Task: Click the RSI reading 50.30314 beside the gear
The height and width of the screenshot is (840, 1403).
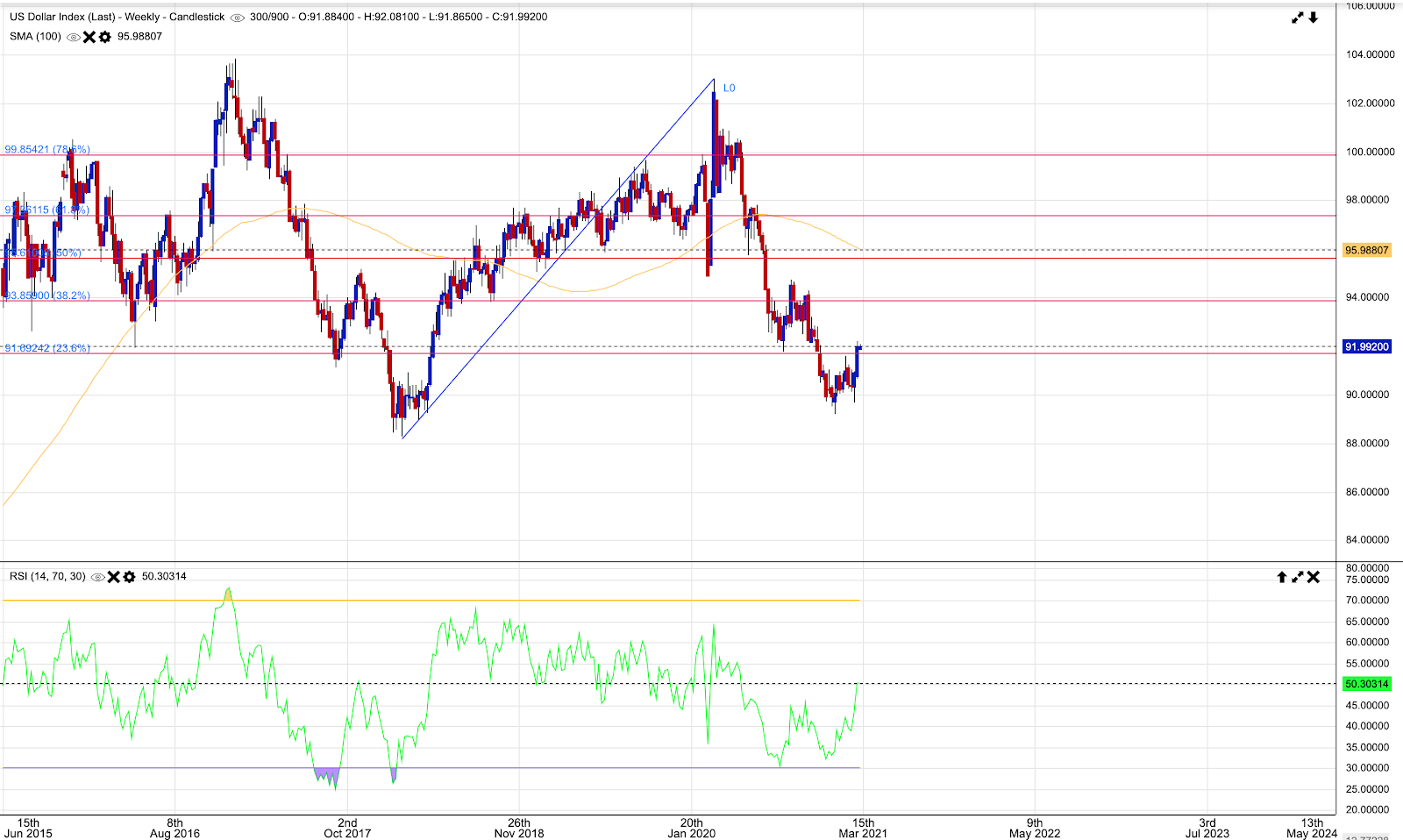Action: (x=165, y=577)
